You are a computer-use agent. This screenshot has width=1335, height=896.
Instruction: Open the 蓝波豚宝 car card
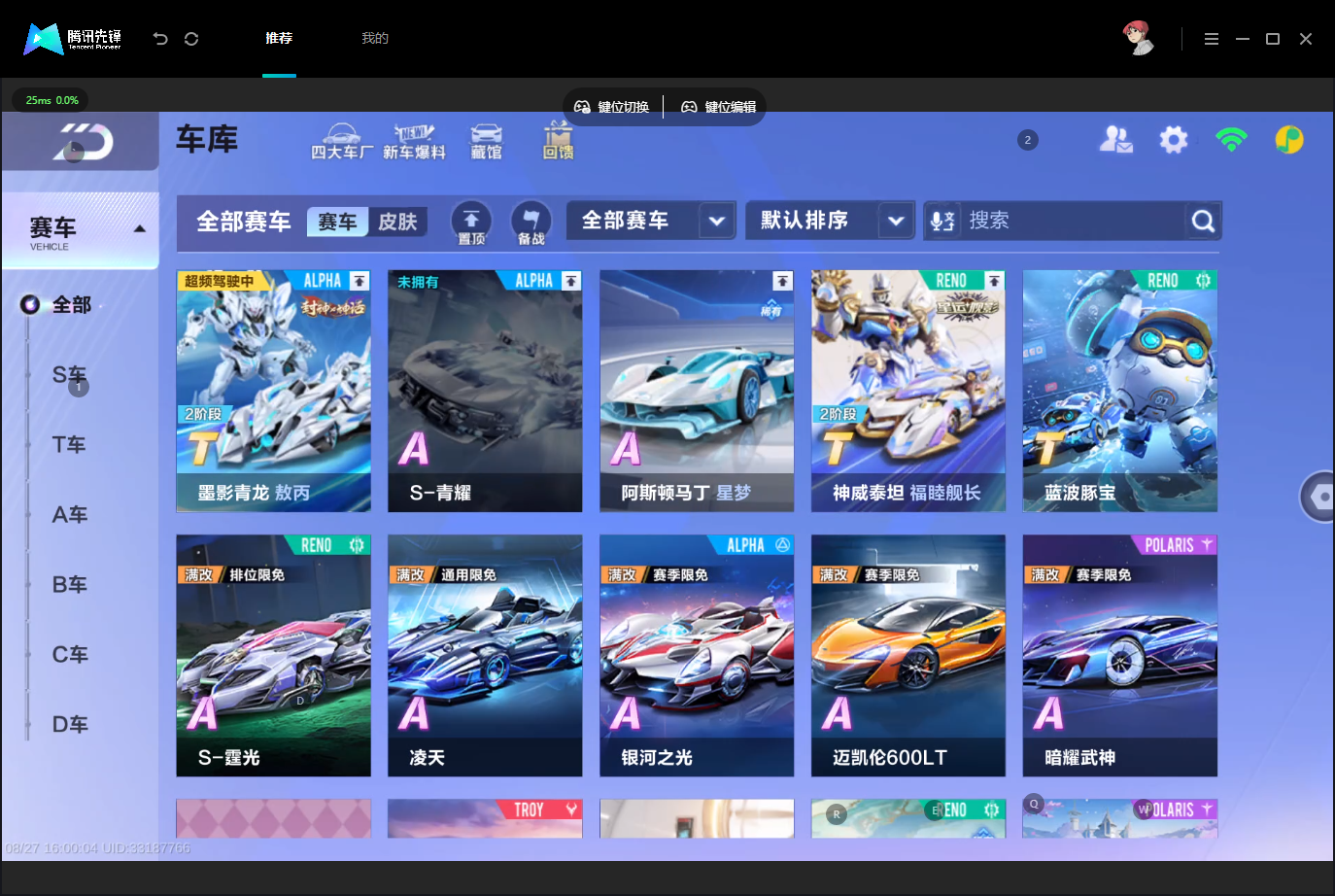(1120, 391)
